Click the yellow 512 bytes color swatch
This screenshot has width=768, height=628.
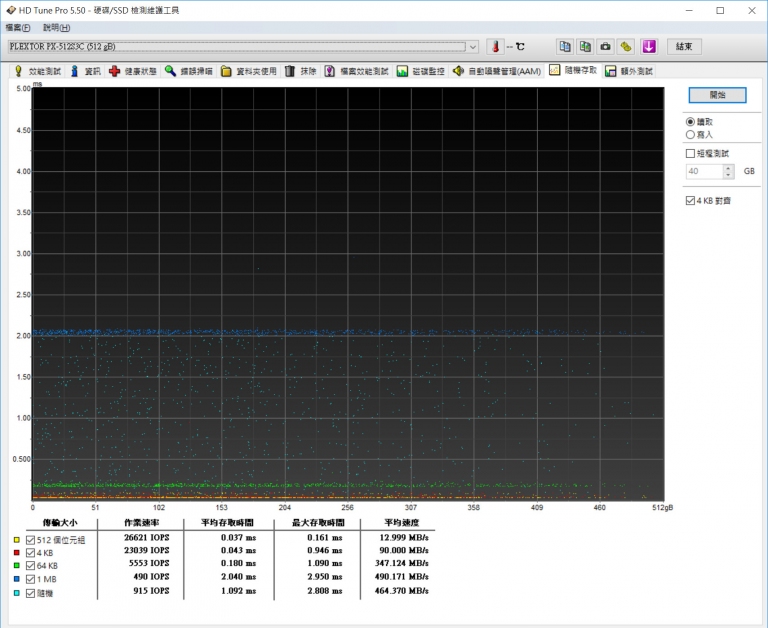[16, 540]
